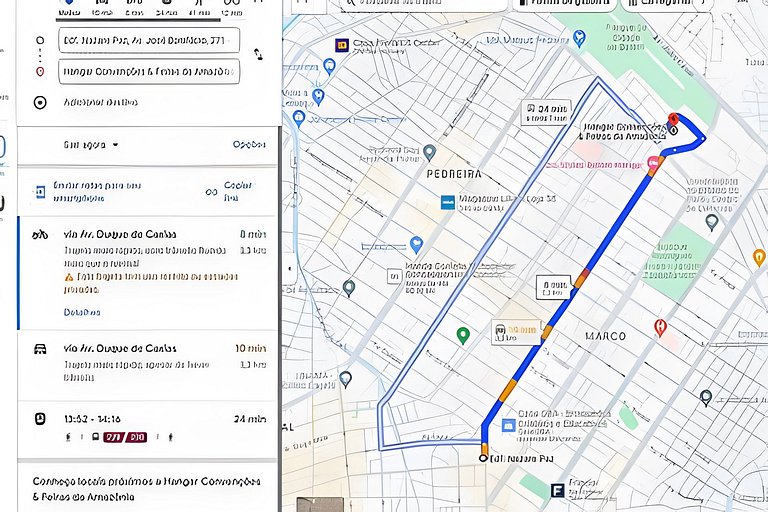Click the blue heart pin below Pedreira
Screen dimensions: 768x512
416,244
